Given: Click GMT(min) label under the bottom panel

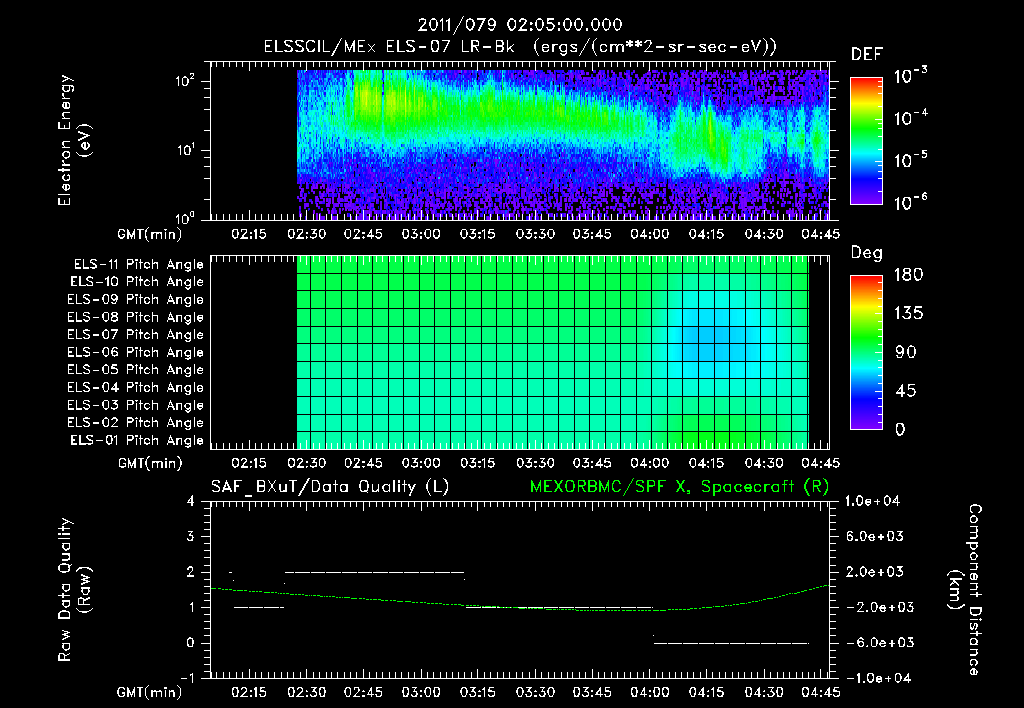Looking at the screenshot, I should [150, 692].
